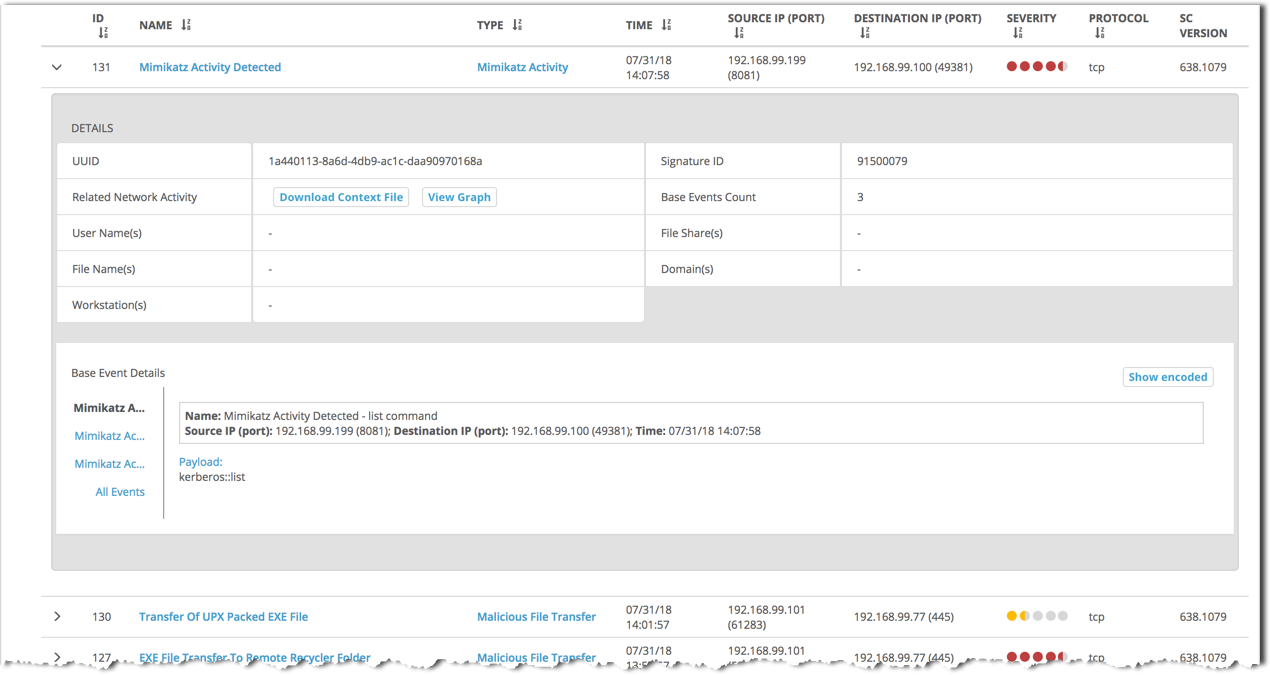Click the Base Event Details heading
Screen dimensions: 1270x675
coord(118,373)
